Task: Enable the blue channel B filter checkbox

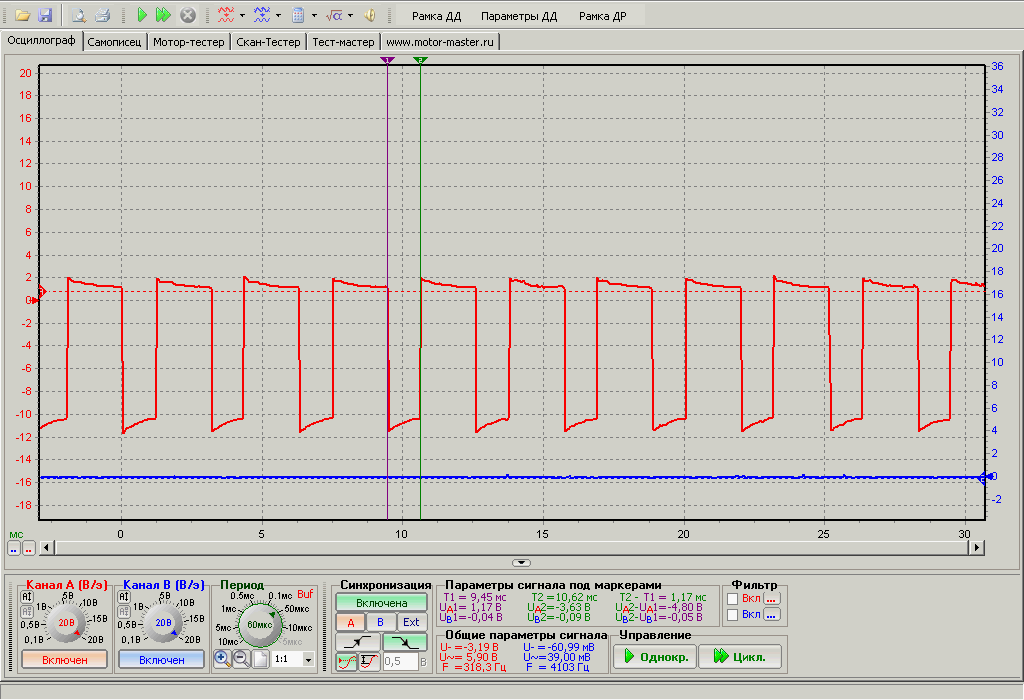Action: tap(733, 615)
